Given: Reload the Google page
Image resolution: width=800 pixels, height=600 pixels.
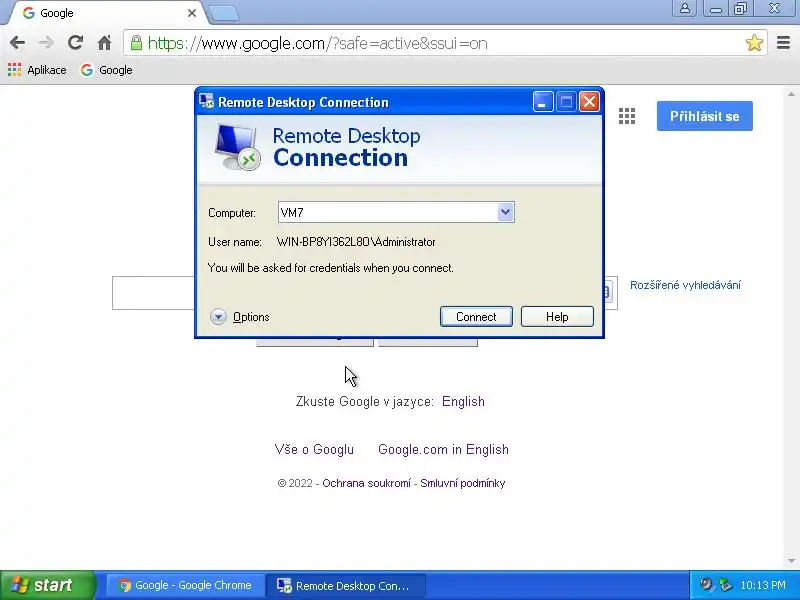Looking at the screenshot, I should 76,42.
